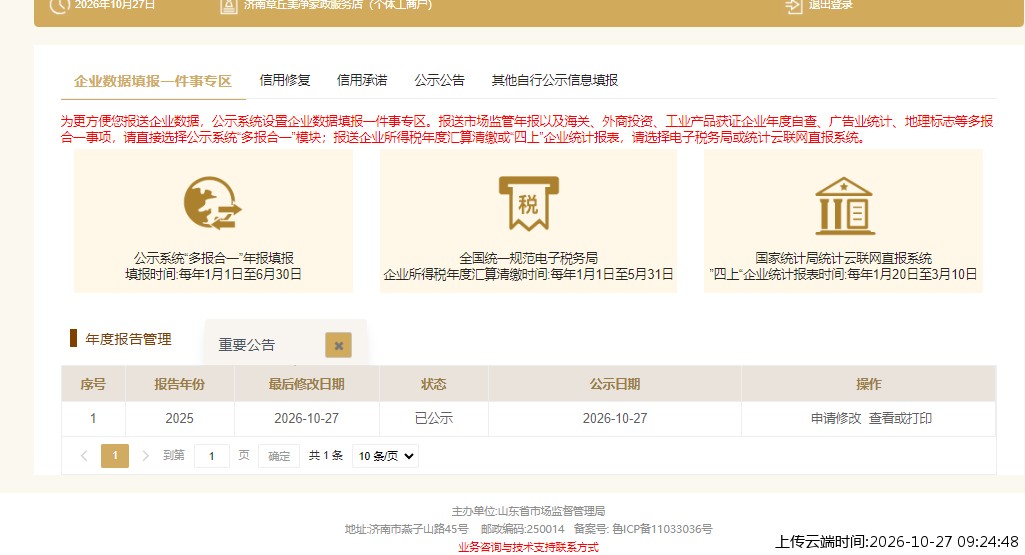Image resolution: width=1025 pixels, height=555 pixels.
Task: Click the tax bureau 税 icon
Action: pyautogui.click(x=528, y=203)
